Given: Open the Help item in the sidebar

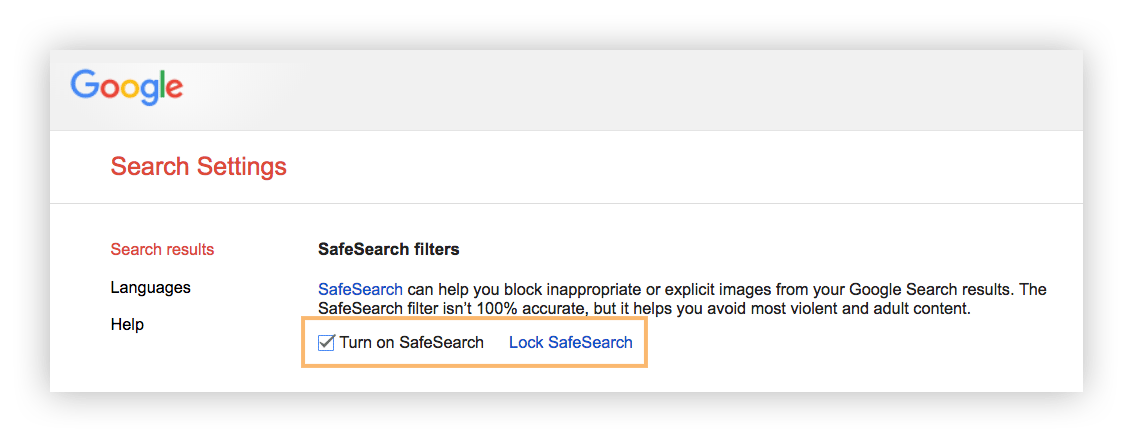Looking at the screenshot, I should (127, 325).
